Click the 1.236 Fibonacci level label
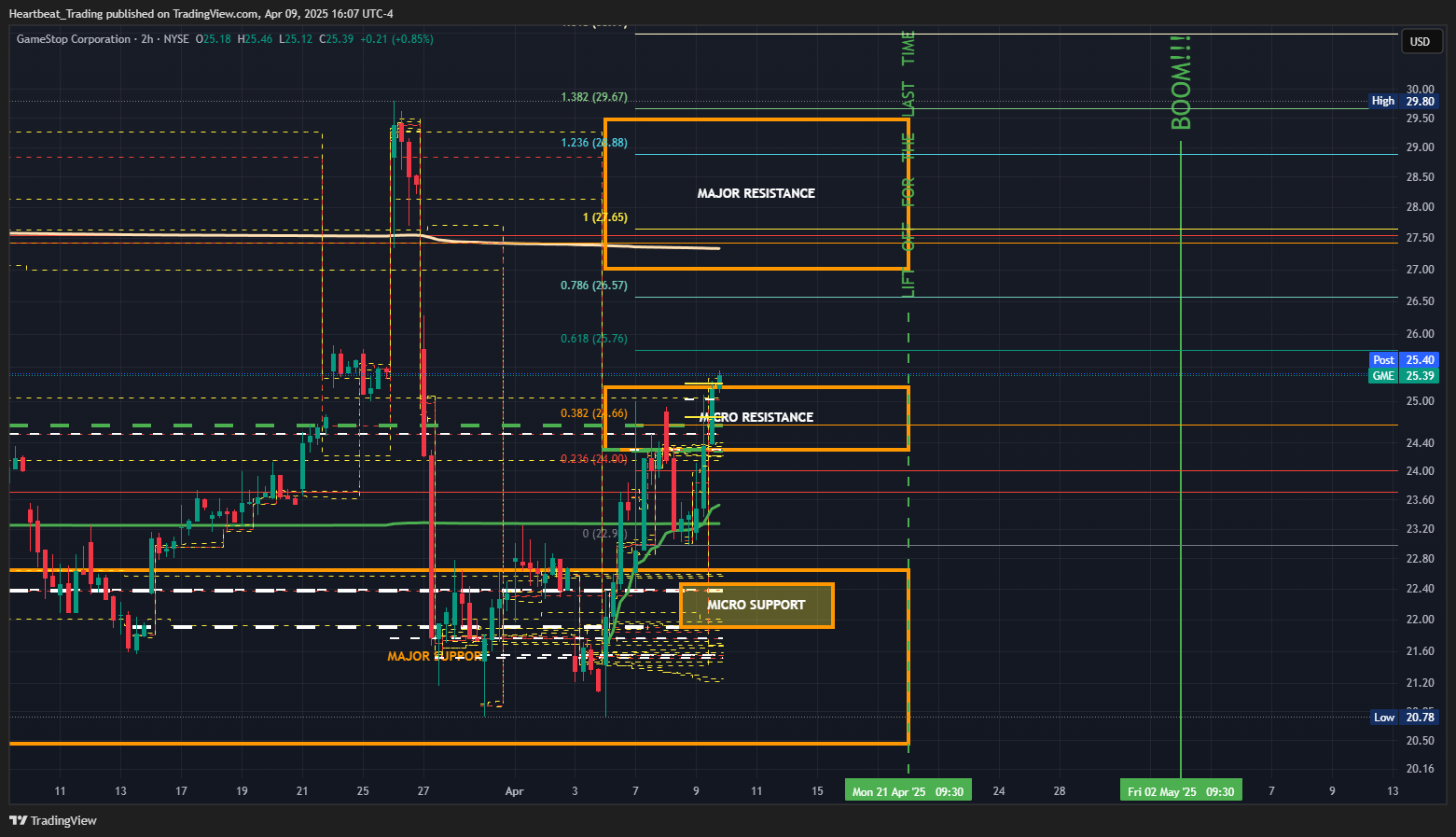 tap(594, 143)
